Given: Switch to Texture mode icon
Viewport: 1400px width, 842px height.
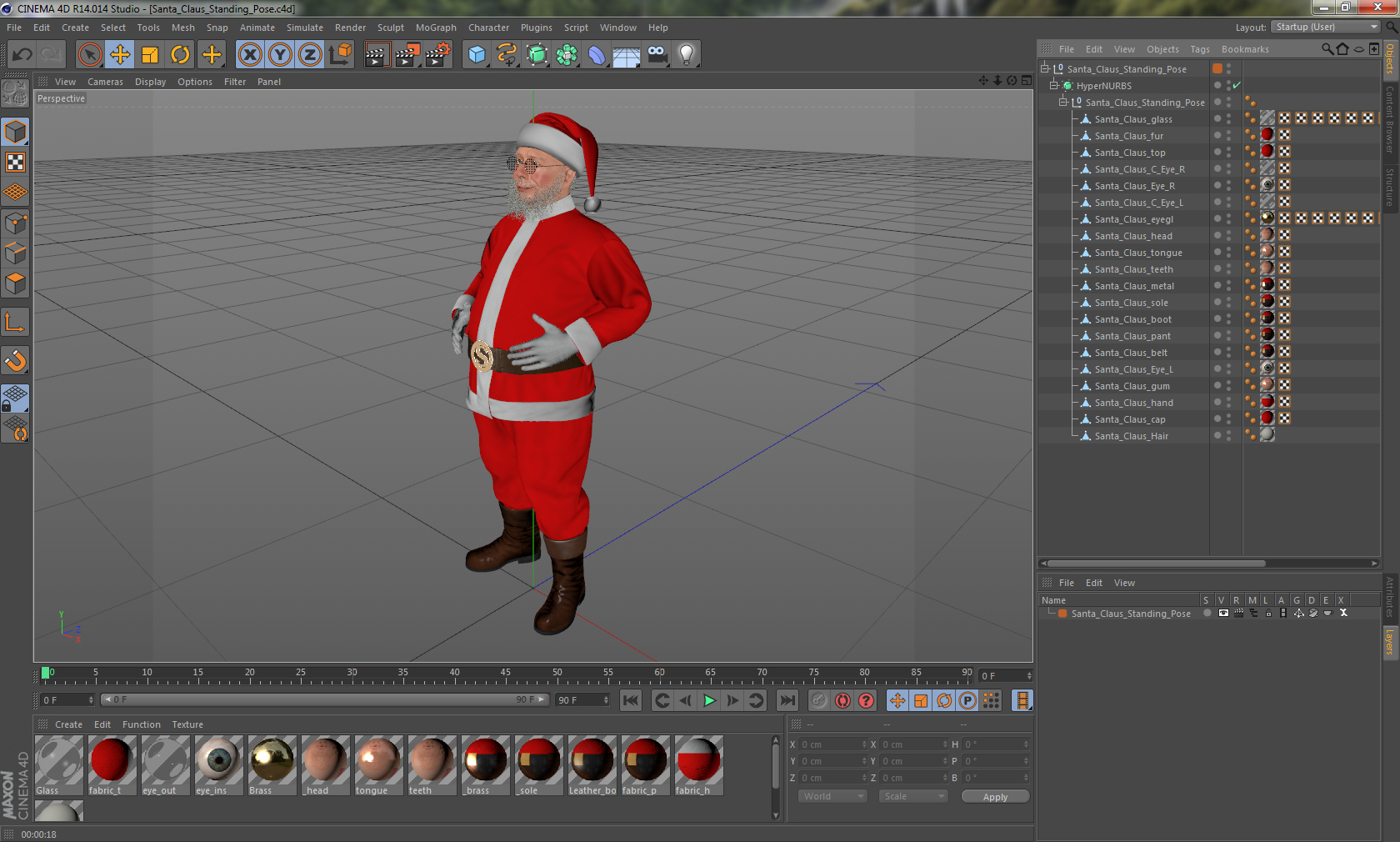Looking at the screenshot, I should [x=15, y=163].
